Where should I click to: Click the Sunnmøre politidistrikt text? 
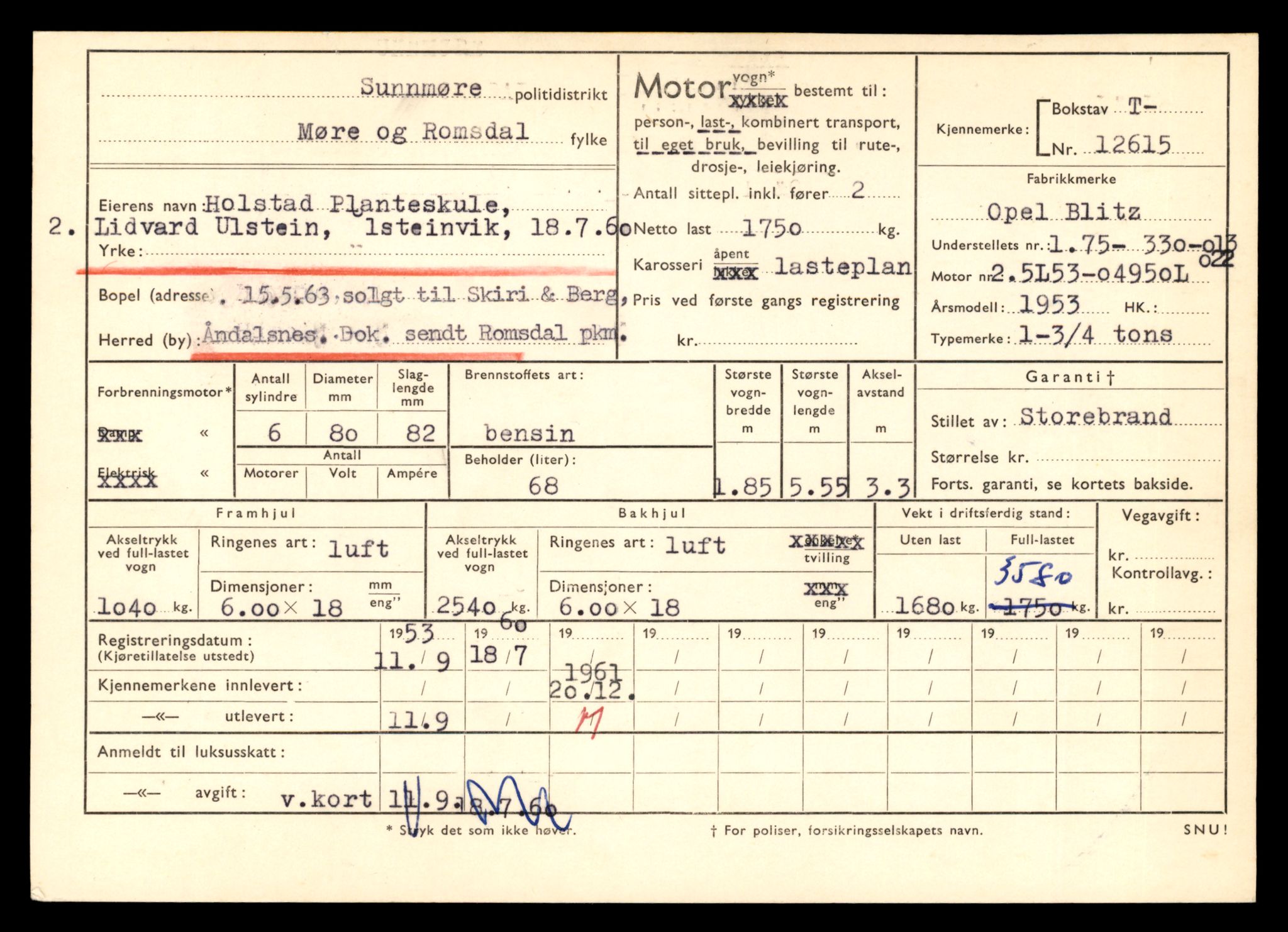(421, 89)
